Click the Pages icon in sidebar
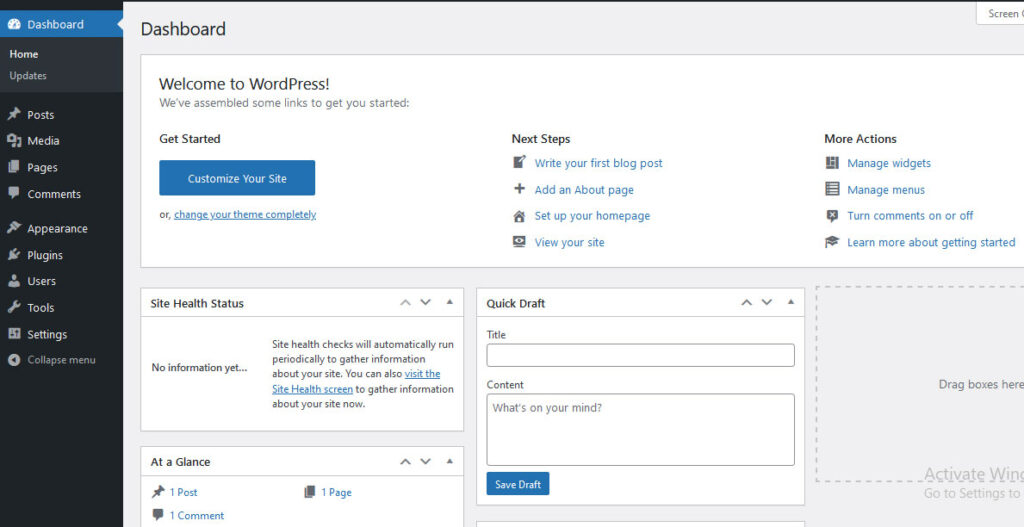Viewport: 1024px width, 527px height. (x=14, y=167)
